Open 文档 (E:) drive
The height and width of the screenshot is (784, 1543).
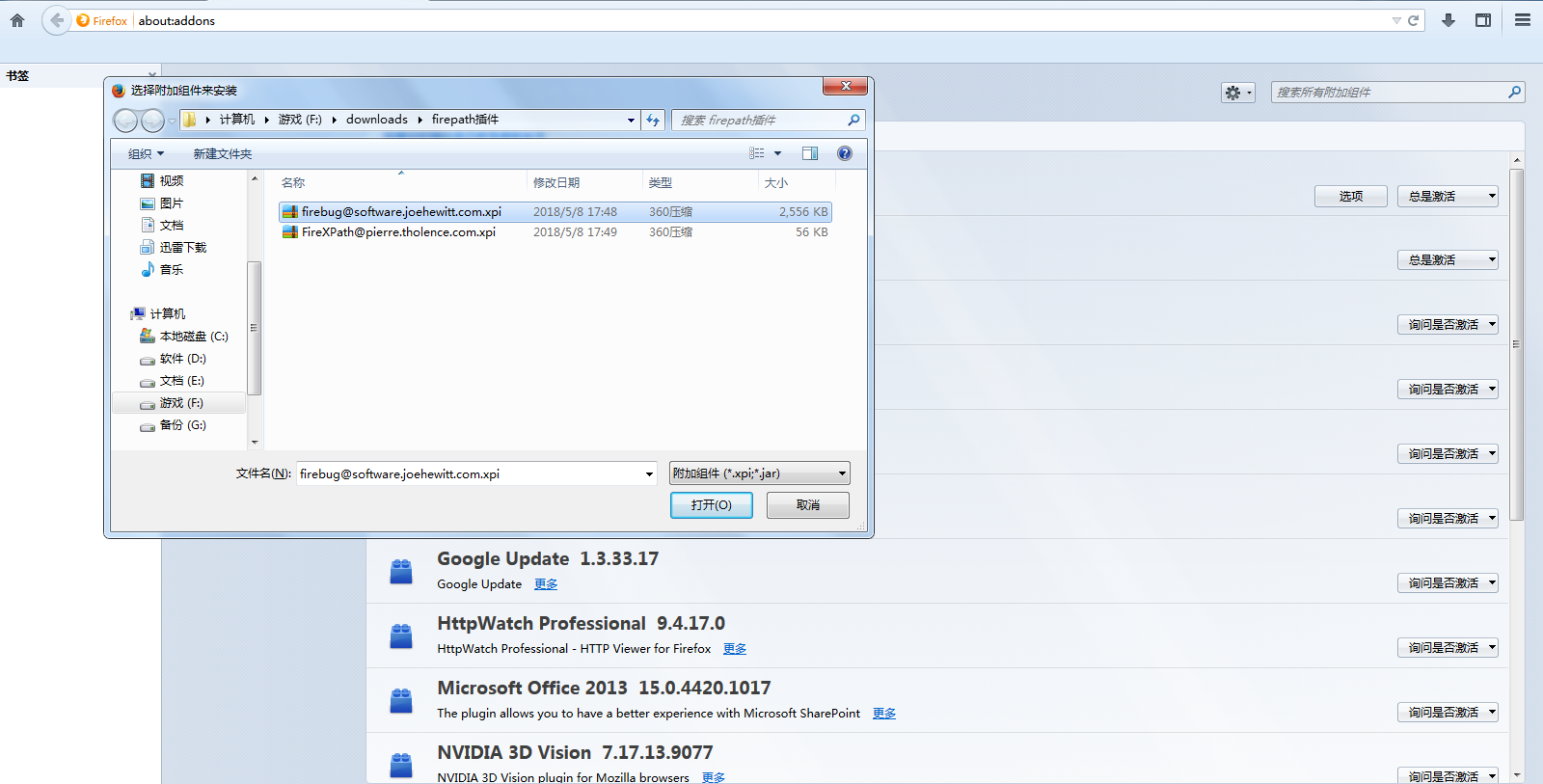tap(182, 380)
